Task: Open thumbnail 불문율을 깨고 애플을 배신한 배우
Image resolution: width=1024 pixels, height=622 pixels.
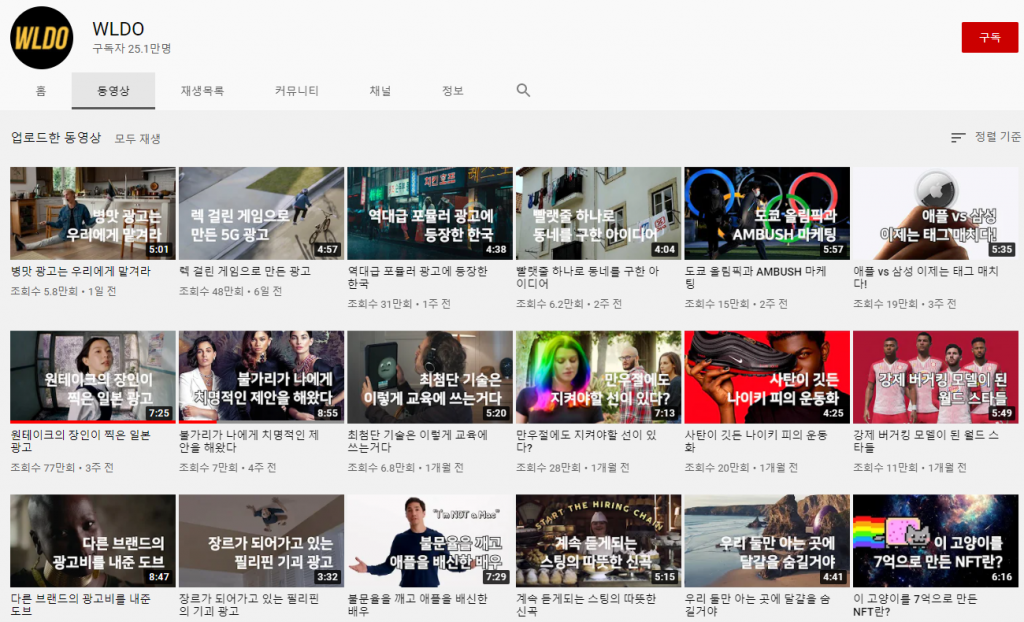Action: click(430, 540)
